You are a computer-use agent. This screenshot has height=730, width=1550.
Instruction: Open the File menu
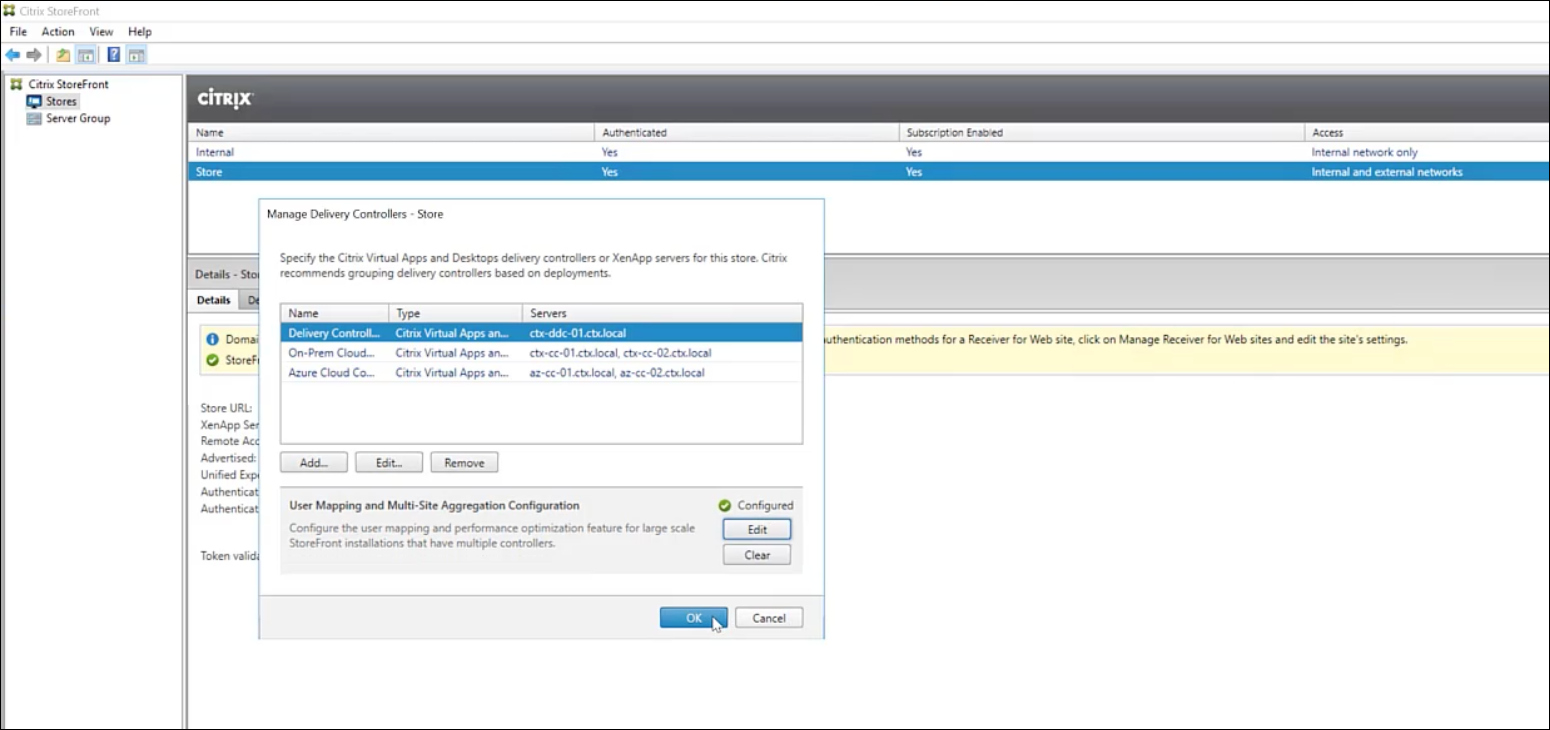coord(18,32)
